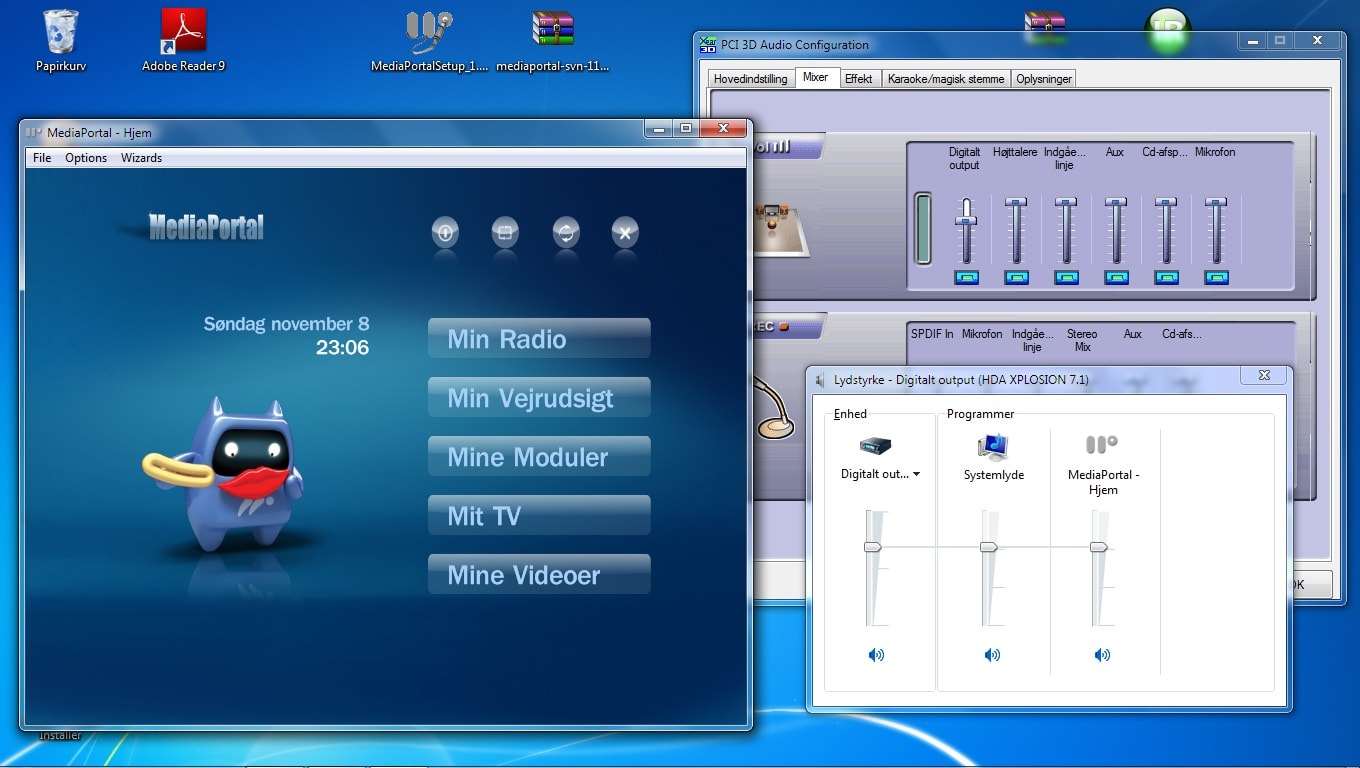Mute Systemlyde in the Lydstyrke mixer
Viewport: 1360px width, 768px height.
[992, 655]
